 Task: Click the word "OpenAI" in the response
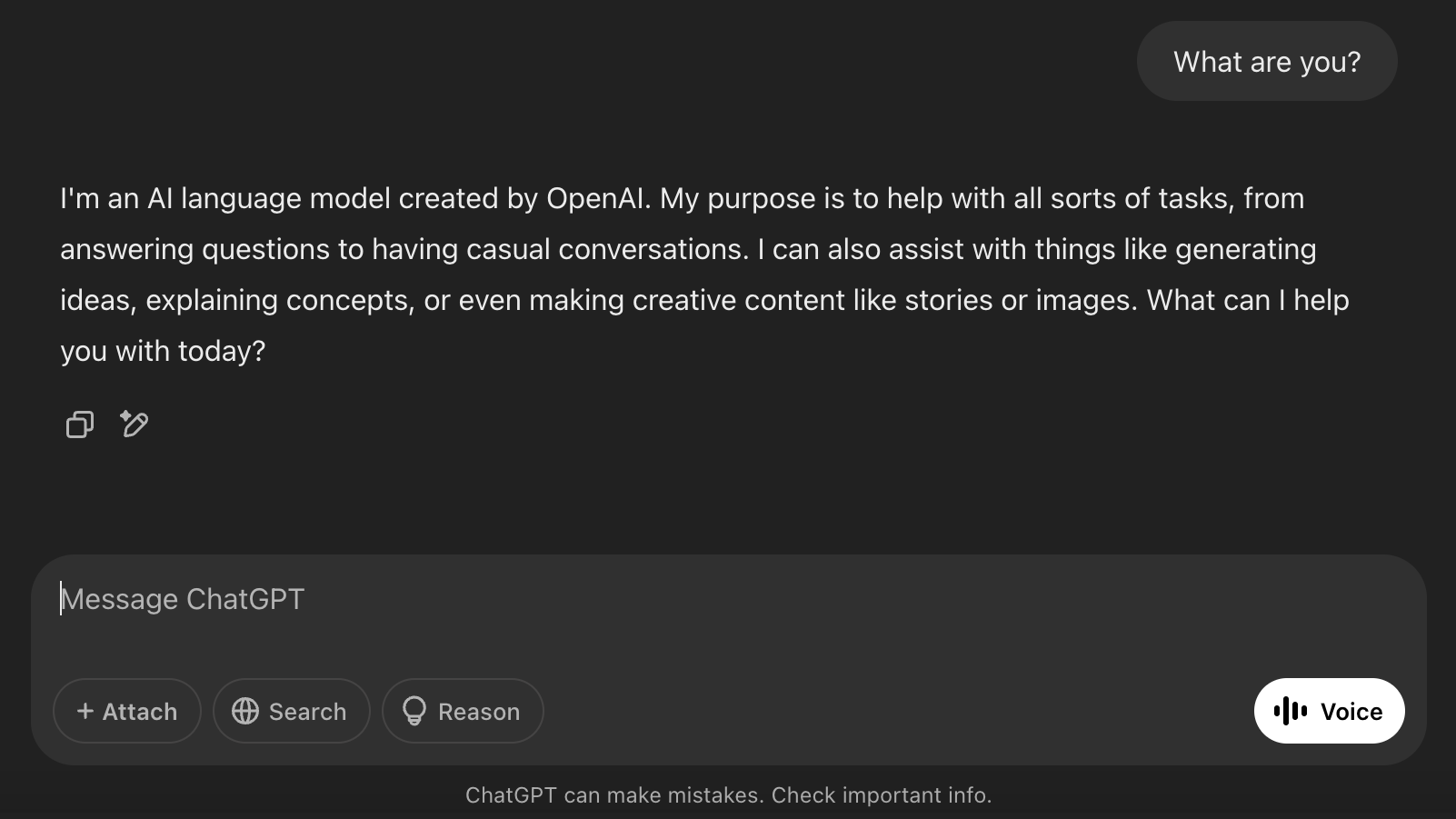pyautogui.click(x=597, y=198)
